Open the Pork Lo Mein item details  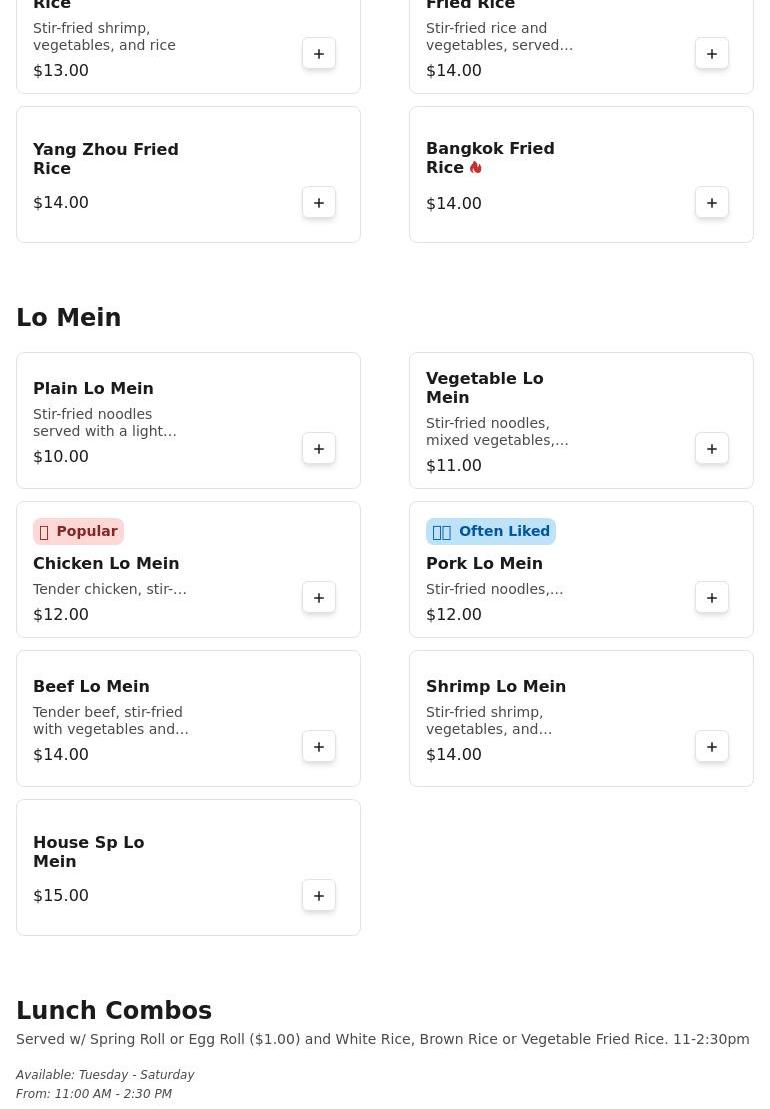(x=484, y=564)
